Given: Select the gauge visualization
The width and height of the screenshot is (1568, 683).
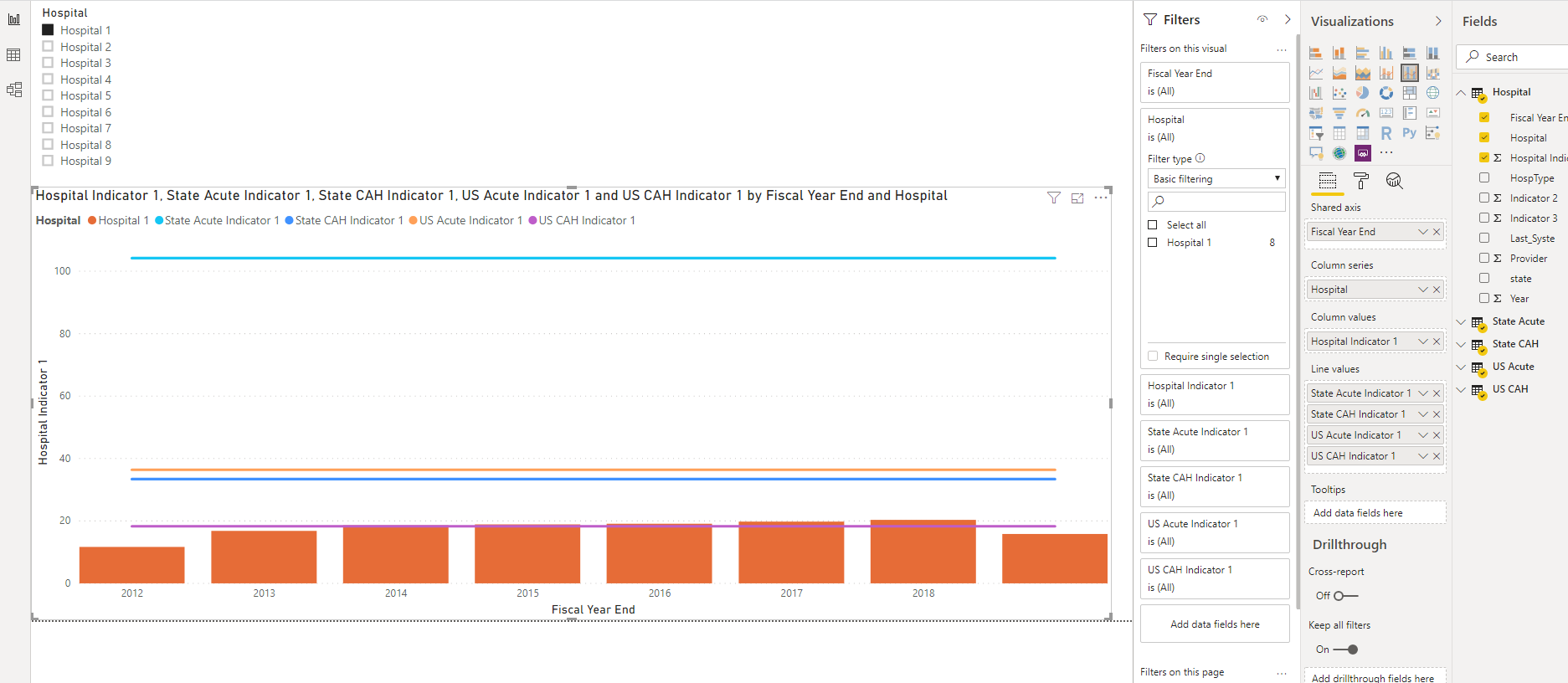Looking at the screenshot, I should pos(1363,113).
